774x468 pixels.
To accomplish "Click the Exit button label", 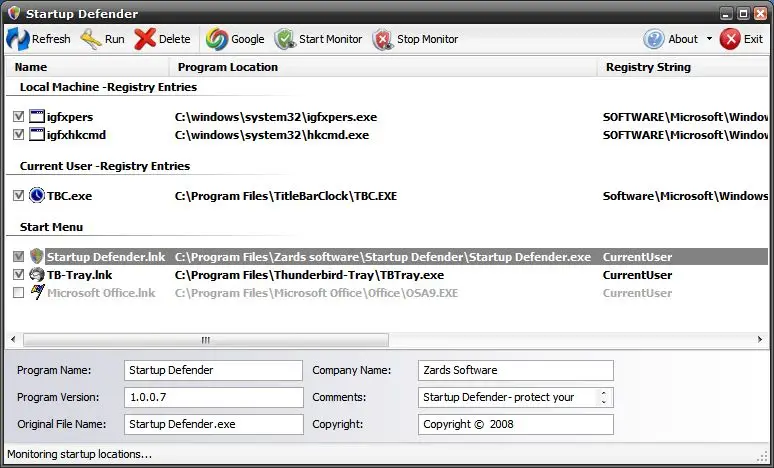I will point(753,39).
